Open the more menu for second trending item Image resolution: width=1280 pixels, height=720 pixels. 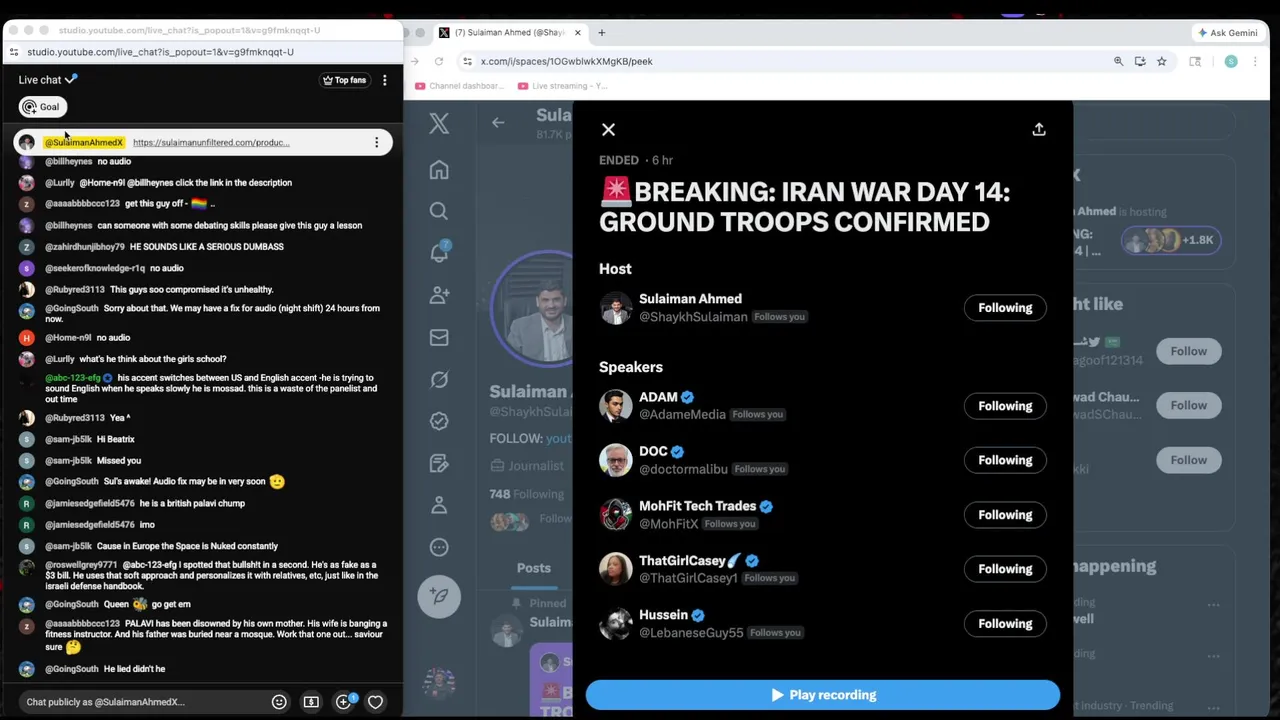pyautogui.click(x=1213, y=654)
